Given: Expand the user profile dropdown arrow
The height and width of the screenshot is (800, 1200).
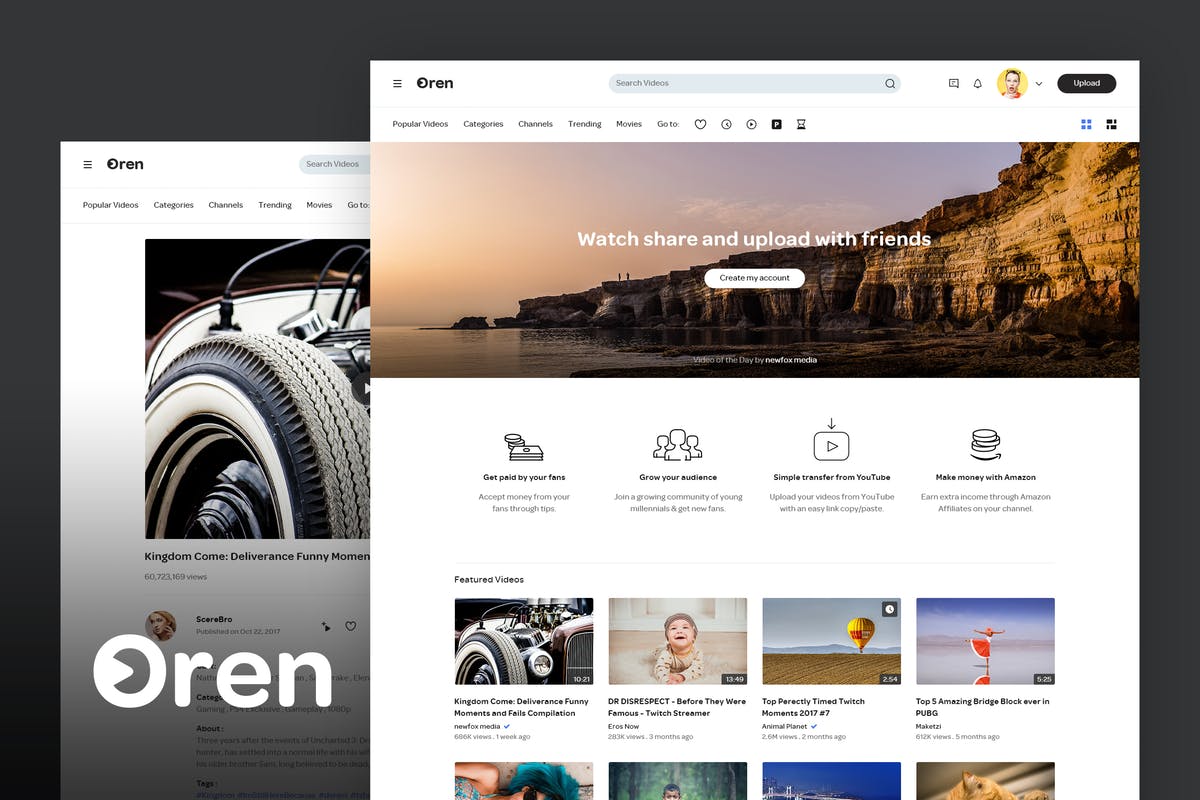Looking at the screenshot, I should [x=1039, y=84].
